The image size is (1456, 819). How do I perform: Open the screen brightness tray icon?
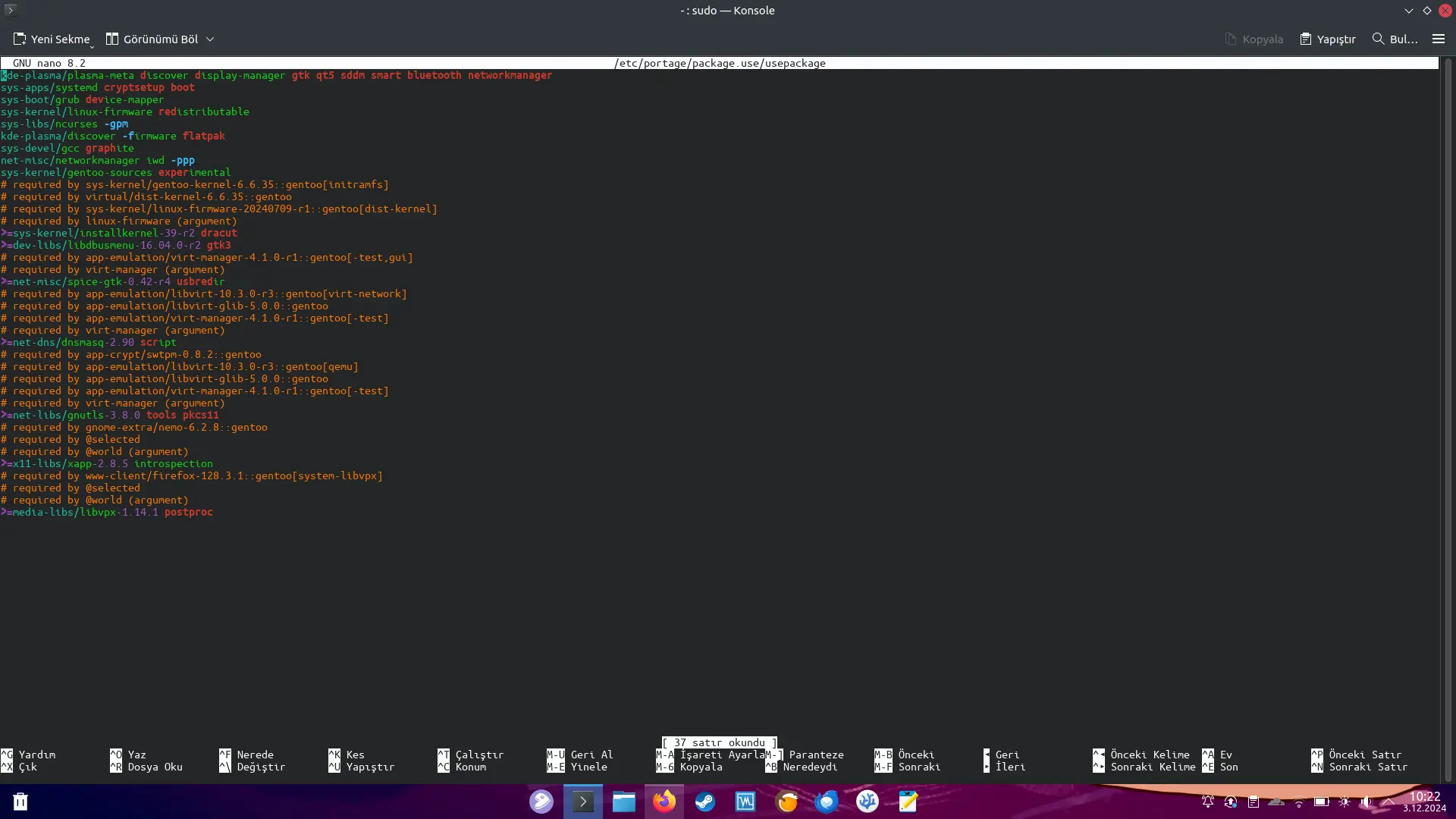[1345, 802]
